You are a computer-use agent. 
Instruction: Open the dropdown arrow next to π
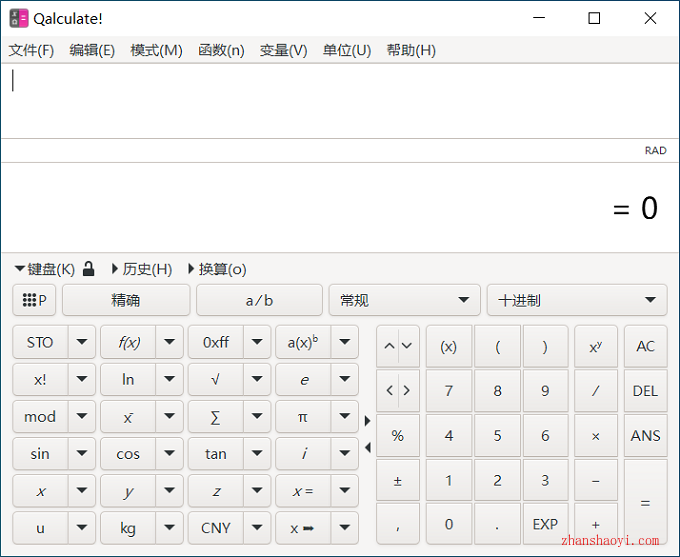[345, 417]
